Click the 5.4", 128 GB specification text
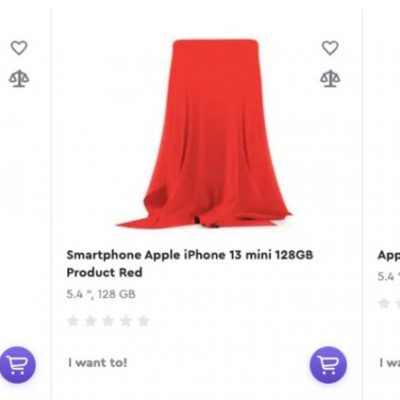Viewport: 400px width, 400px height. click(x=101, y=294)
